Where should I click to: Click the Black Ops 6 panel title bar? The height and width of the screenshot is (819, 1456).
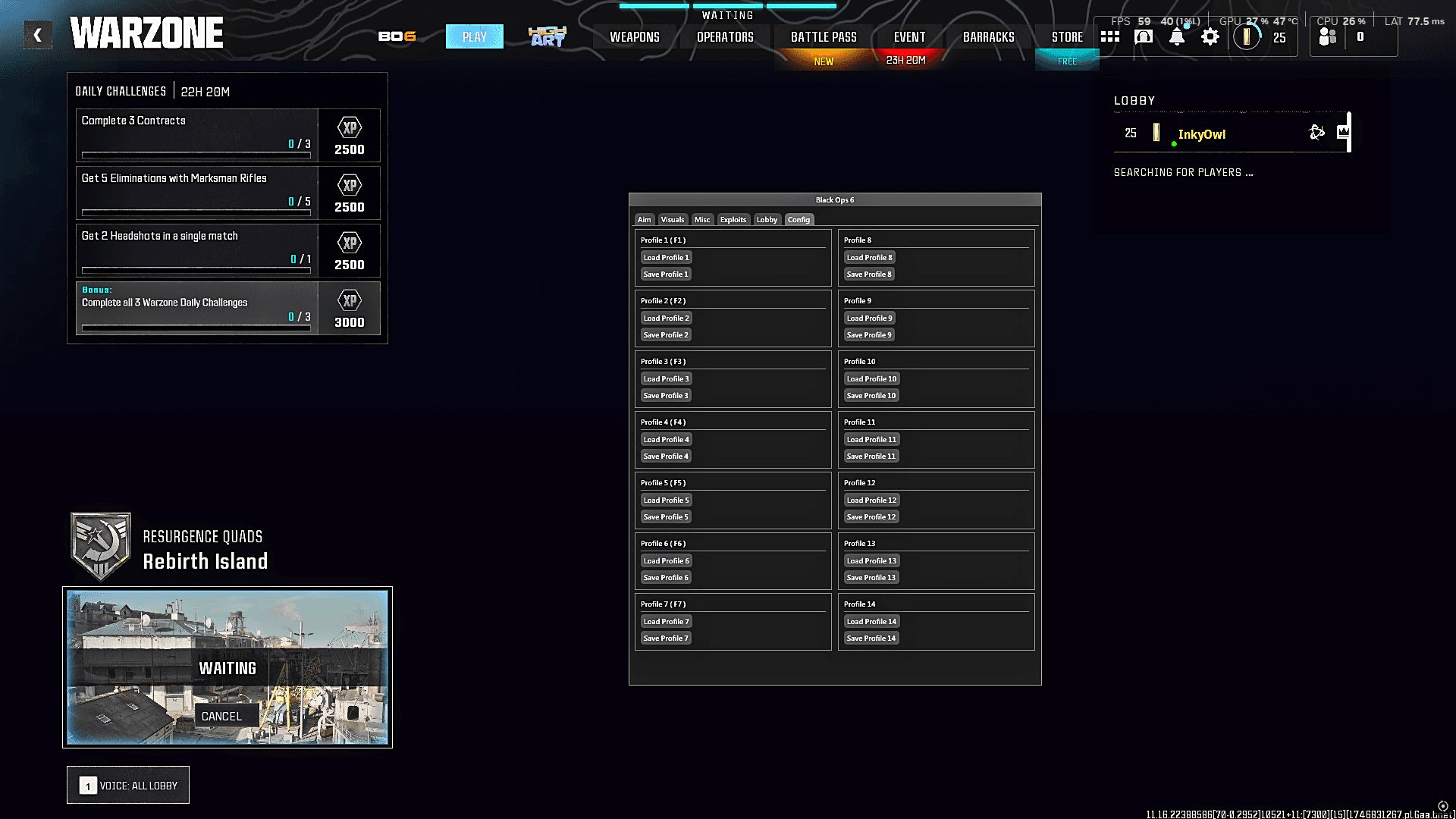[x=835, y=200]
